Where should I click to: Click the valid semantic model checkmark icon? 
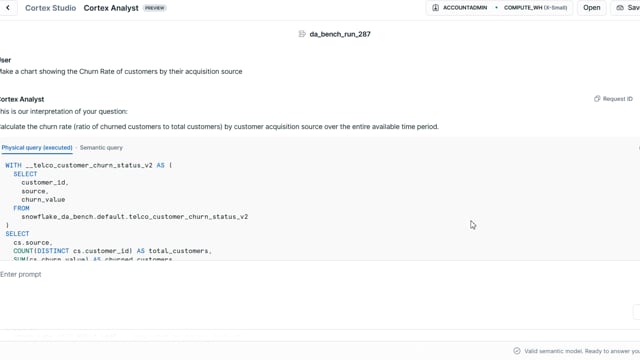point(517,351)
